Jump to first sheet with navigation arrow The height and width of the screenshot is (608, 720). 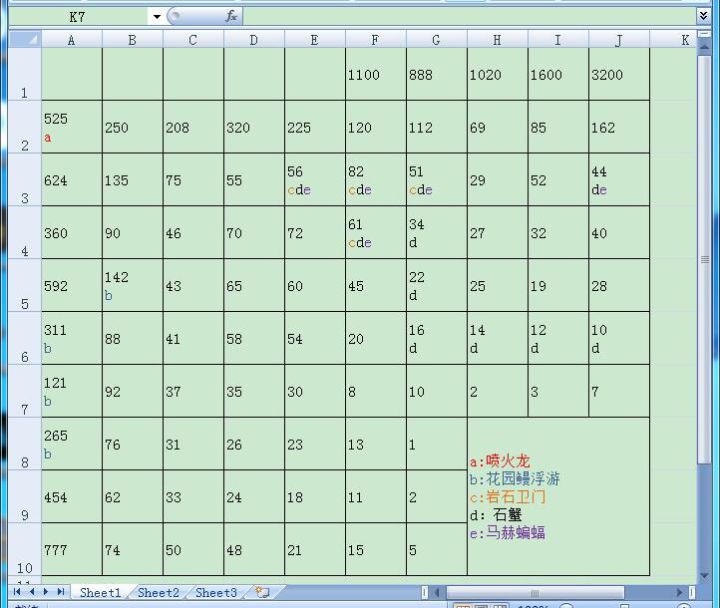coord(17,591)
